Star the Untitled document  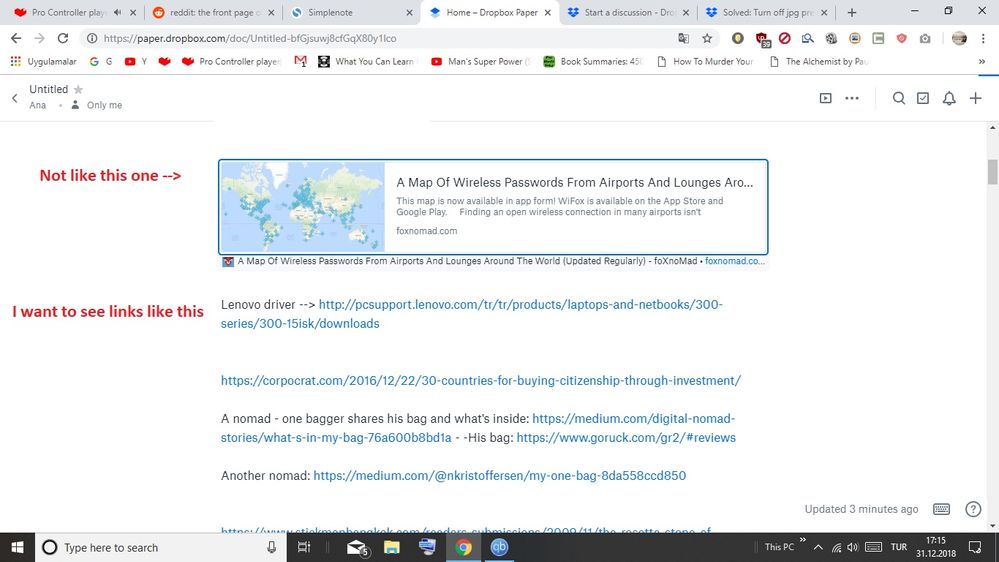click(x=78, y=89)
